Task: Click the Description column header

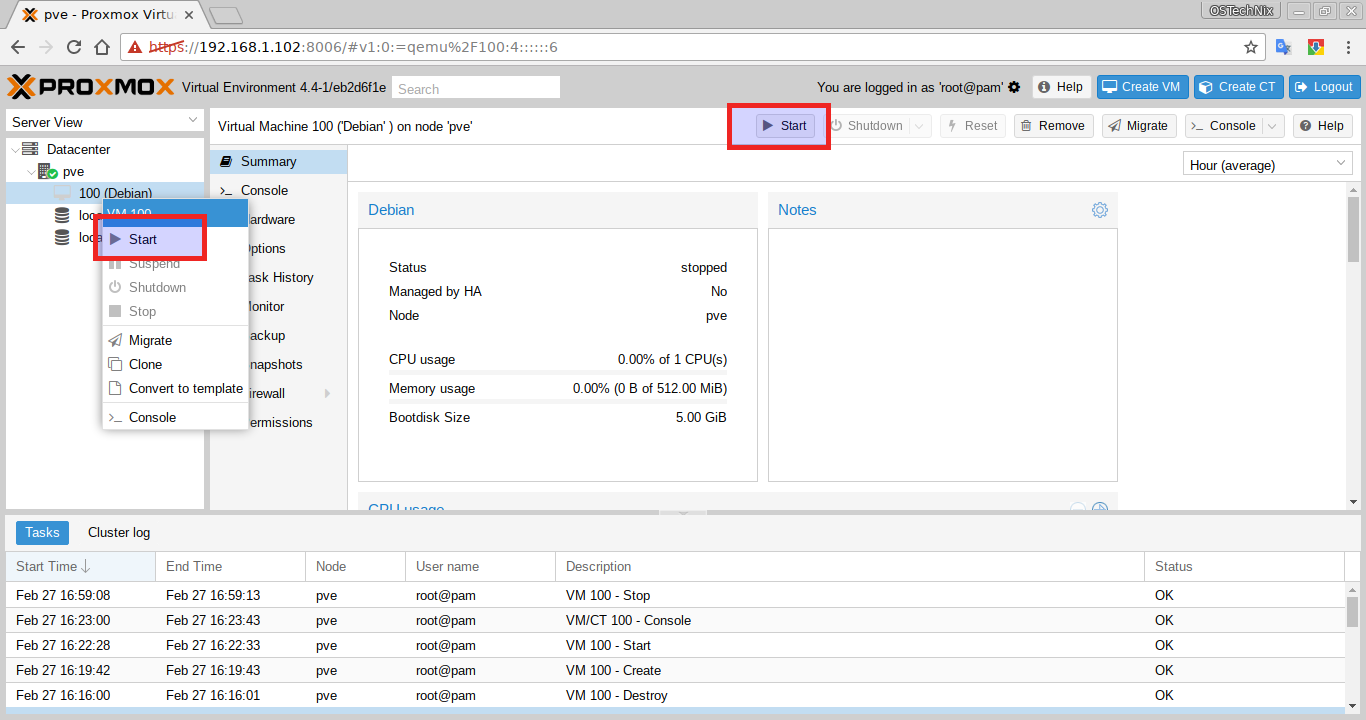Action: 850,566
